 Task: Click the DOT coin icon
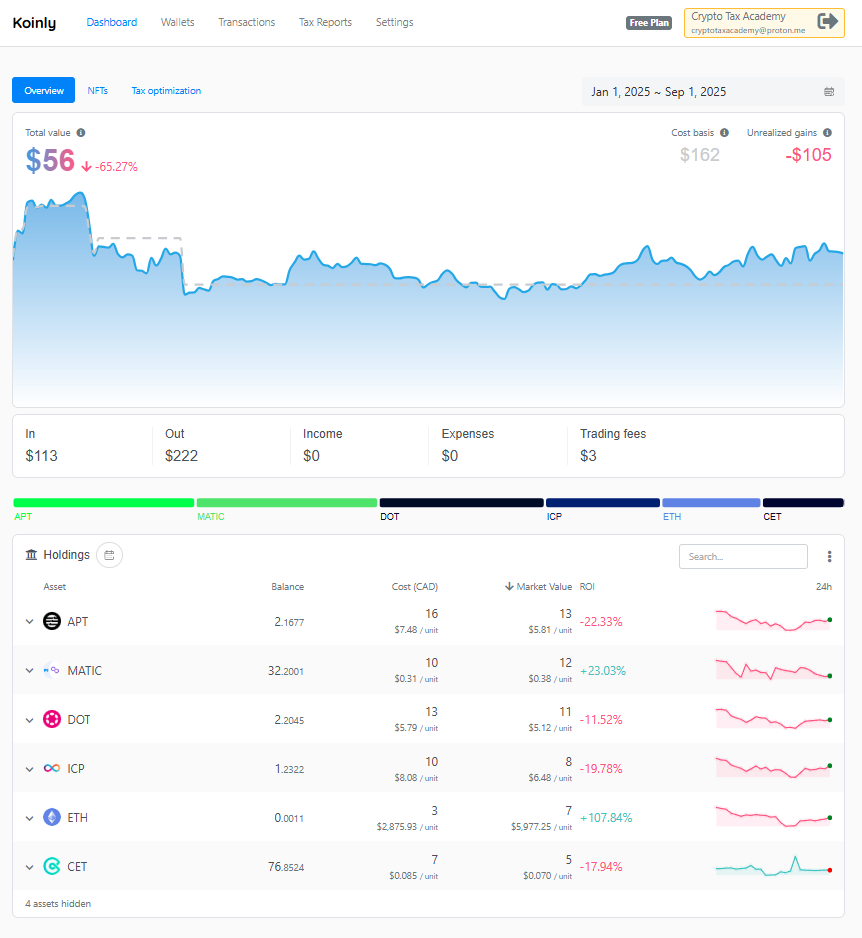coord(52,719)
